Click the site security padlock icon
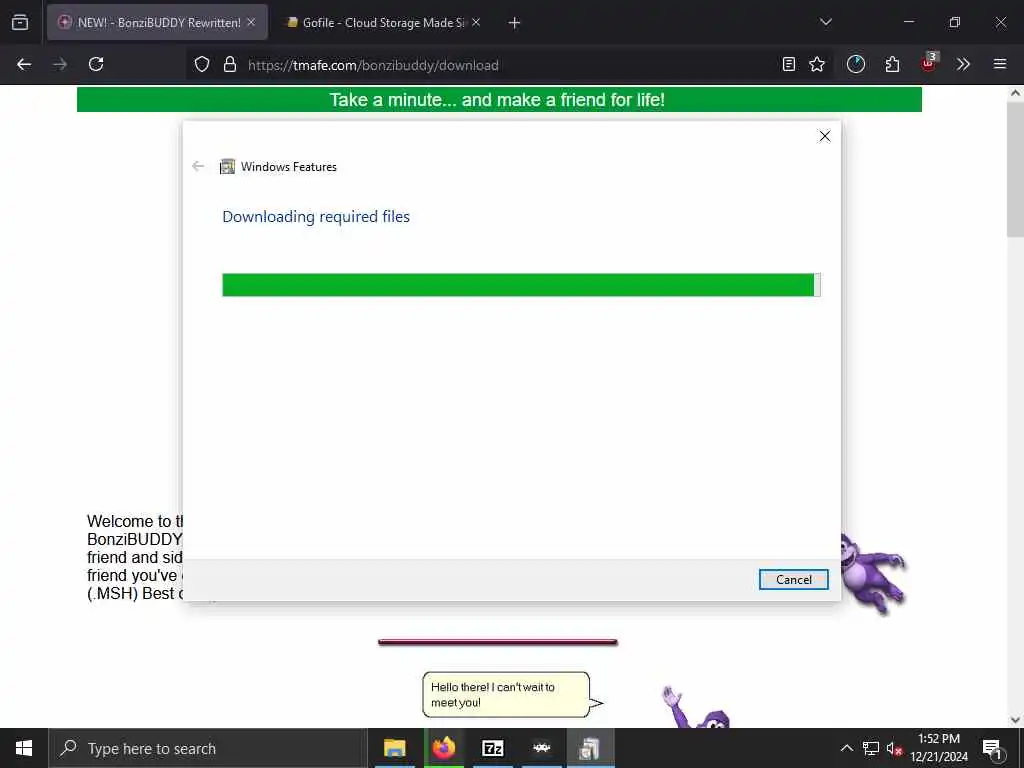 tap(229, 64)
